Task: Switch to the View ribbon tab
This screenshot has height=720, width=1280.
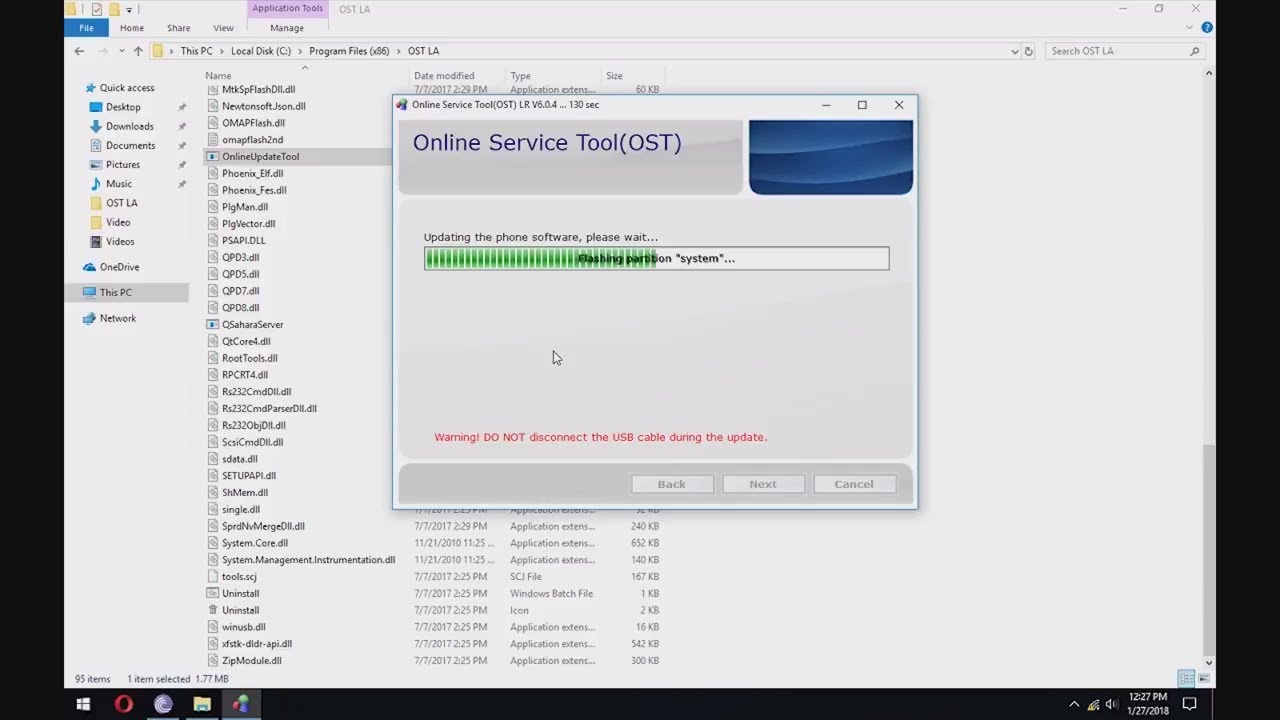Action: (x=223, y=28)
